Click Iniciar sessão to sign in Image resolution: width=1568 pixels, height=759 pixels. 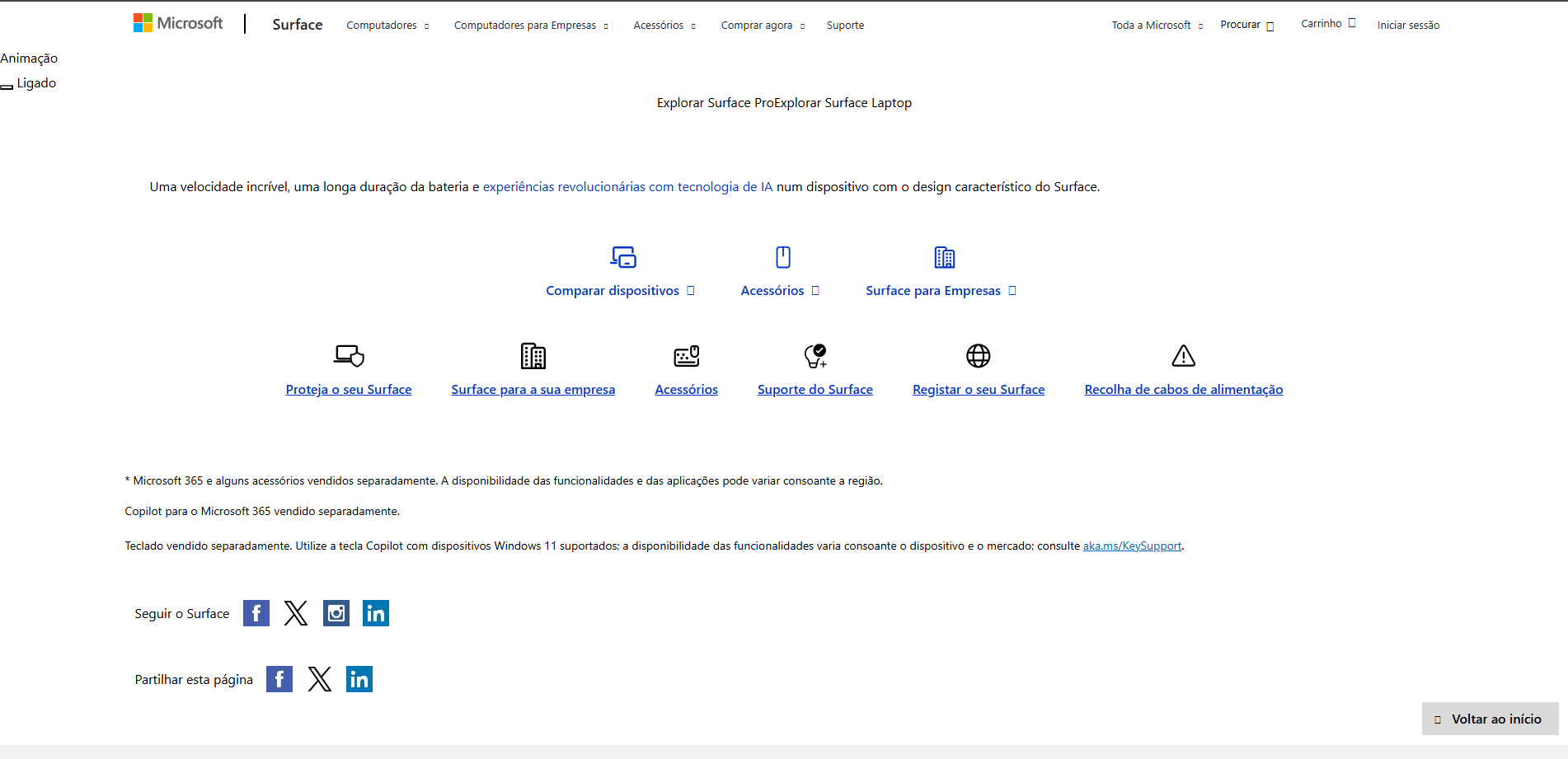pyautogui.click(x=1408, y=26)
